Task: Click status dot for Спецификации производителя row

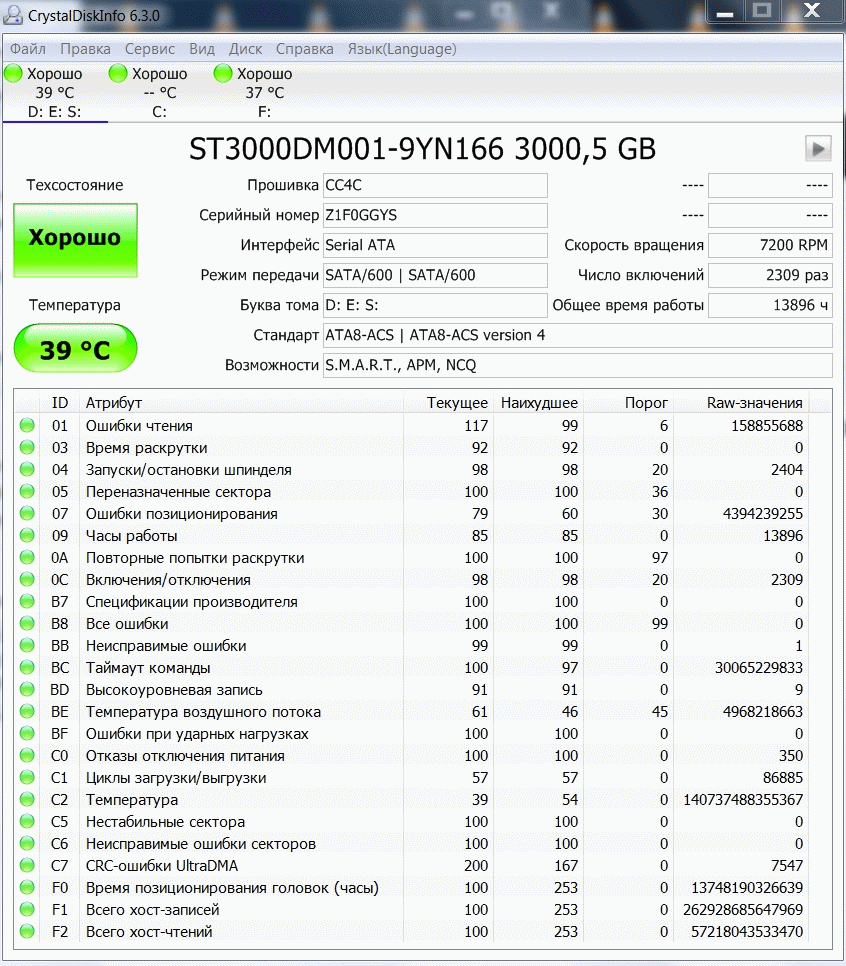Action: coord(27,601)
